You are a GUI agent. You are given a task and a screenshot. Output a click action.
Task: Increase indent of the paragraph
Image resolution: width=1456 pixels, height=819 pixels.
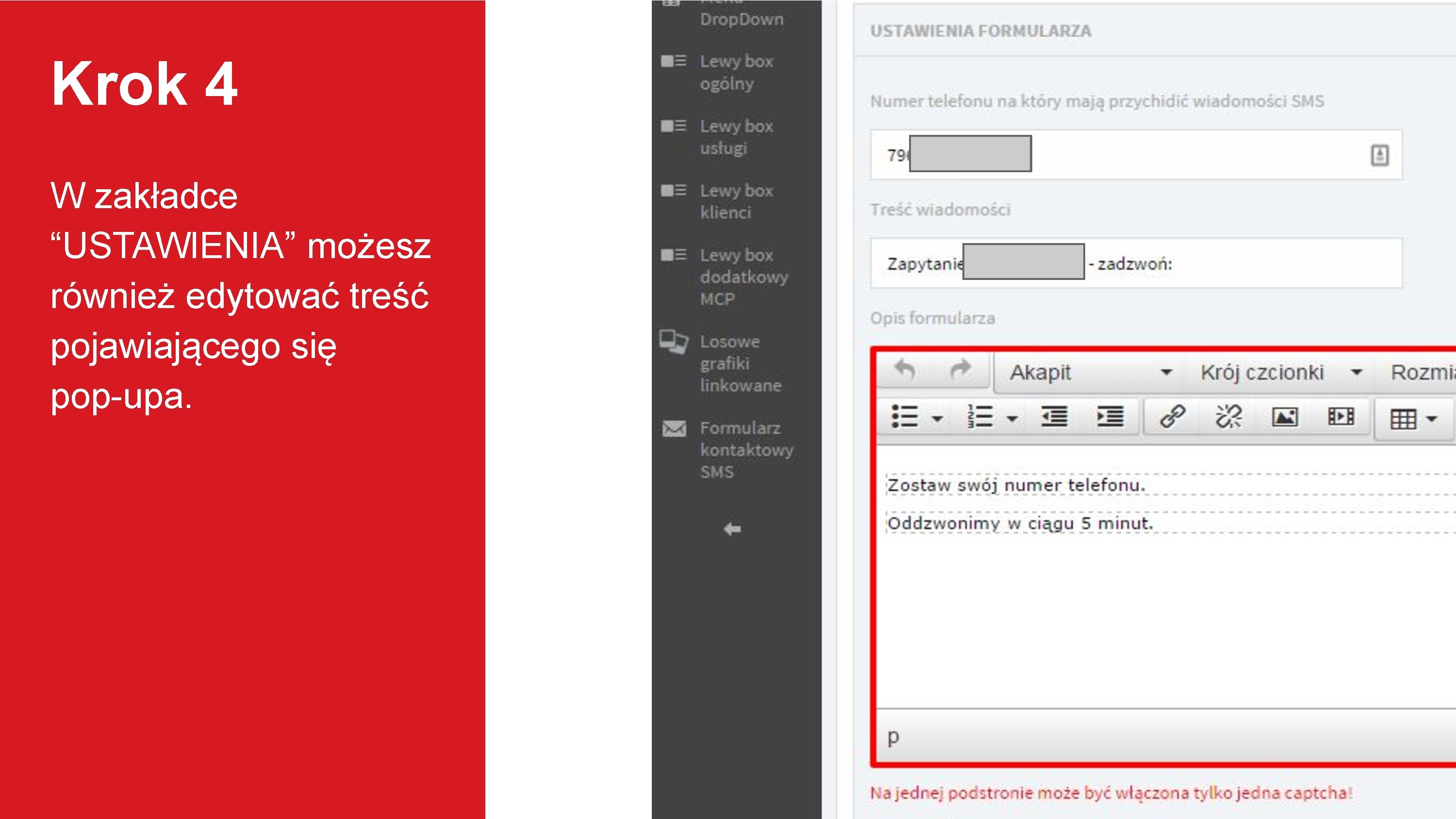pos(1110,417)
